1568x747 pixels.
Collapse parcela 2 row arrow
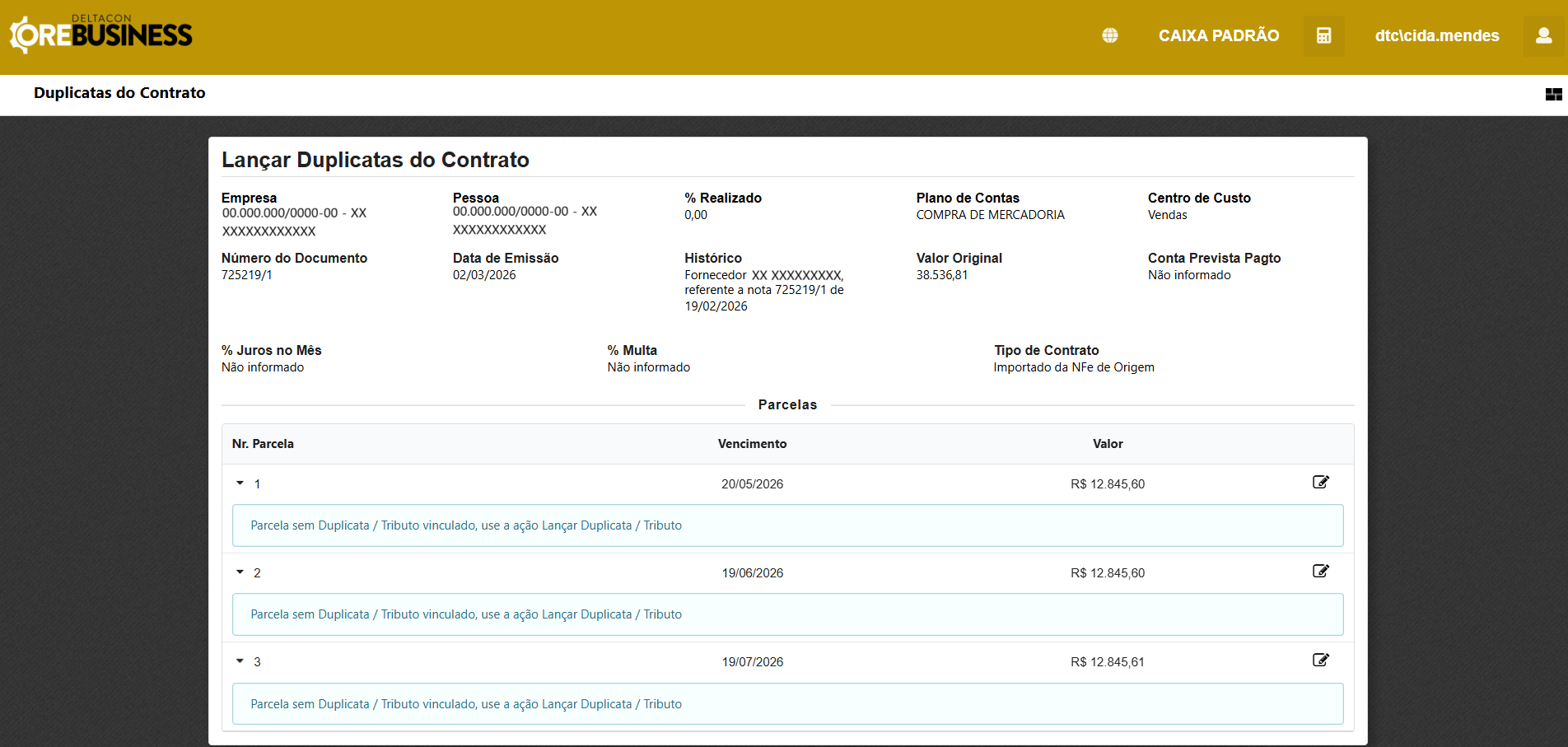point(240,572)
